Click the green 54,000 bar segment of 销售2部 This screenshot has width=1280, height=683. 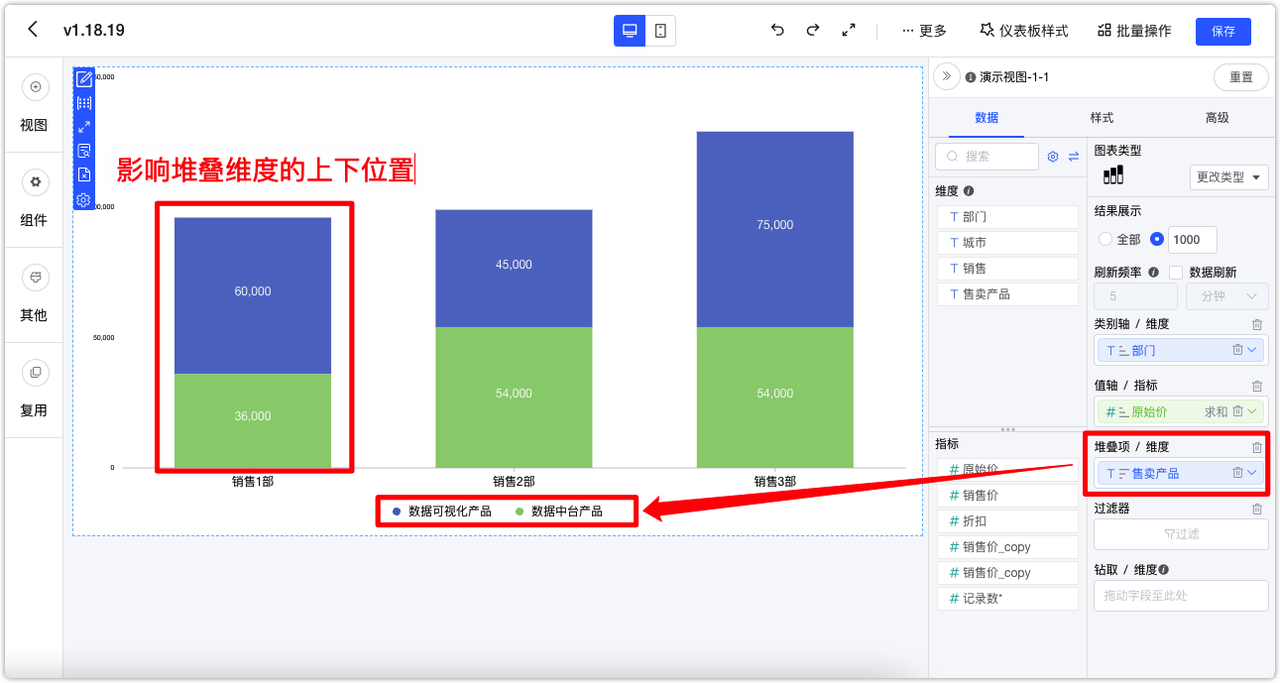pos(513,397)
